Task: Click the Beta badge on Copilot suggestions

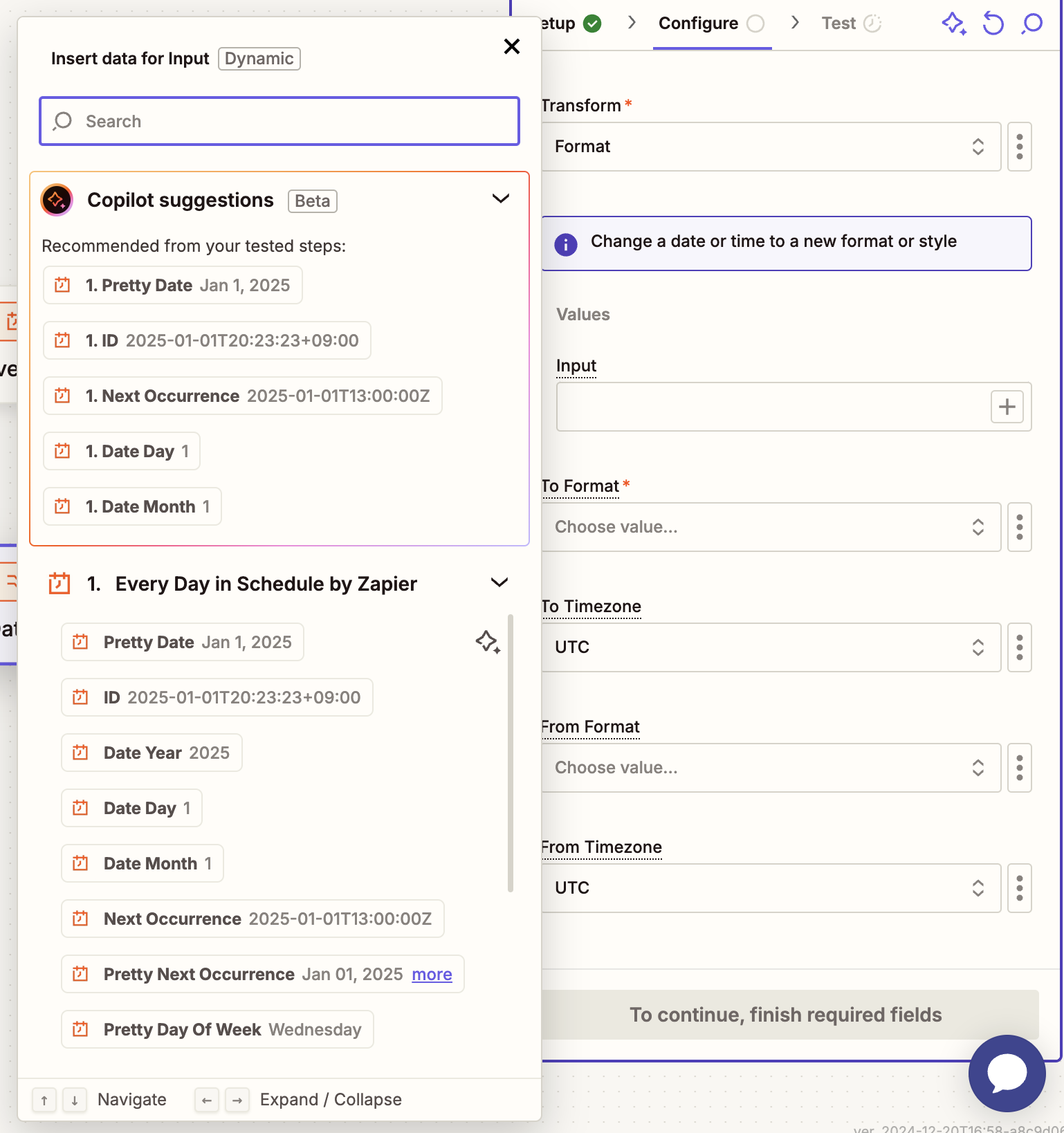Action: pyautogui.click(x=313, y=201)
